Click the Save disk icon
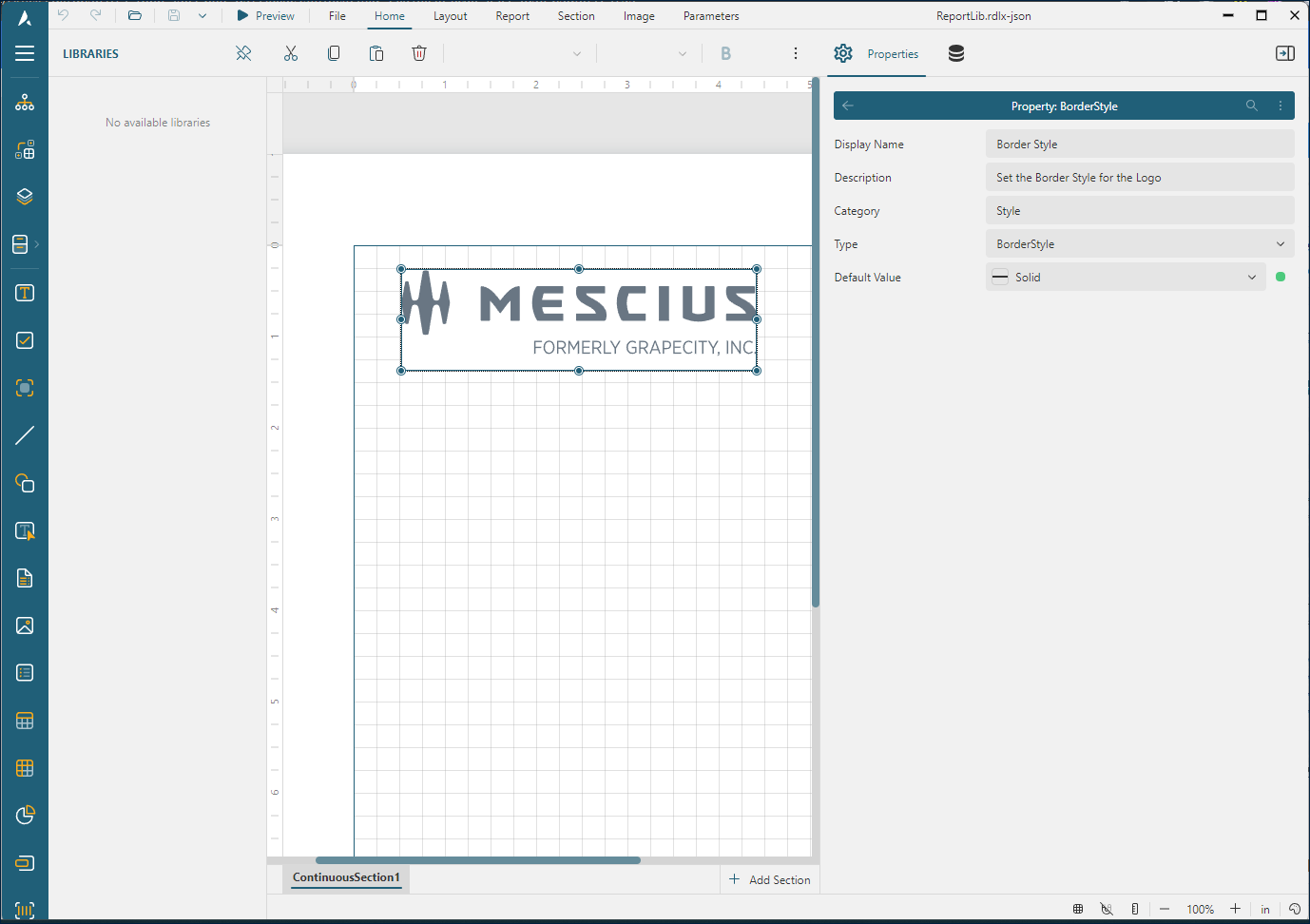 [x=174, y=15]
